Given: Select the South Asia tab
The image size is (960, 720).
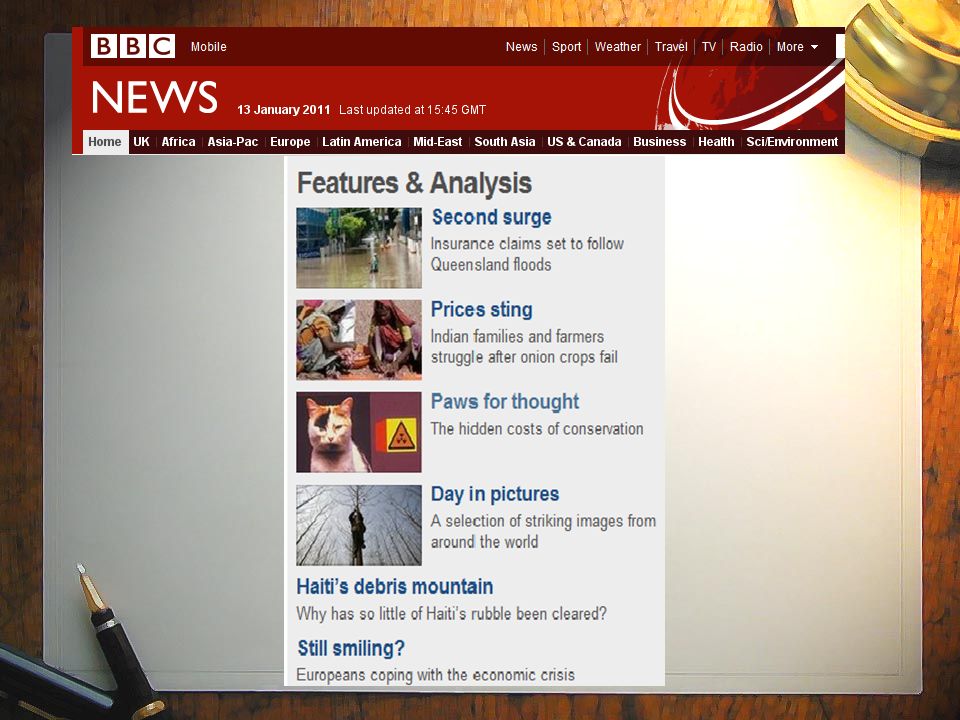Looking at the screenshot, I should coord(504,141).
